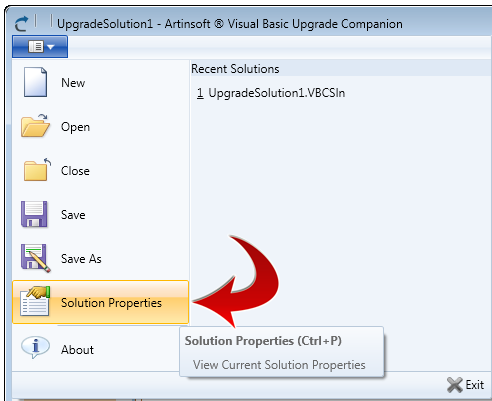Collapse the blue application menu dropdown button
The image size is (492, 401).
tap(40, 47)
